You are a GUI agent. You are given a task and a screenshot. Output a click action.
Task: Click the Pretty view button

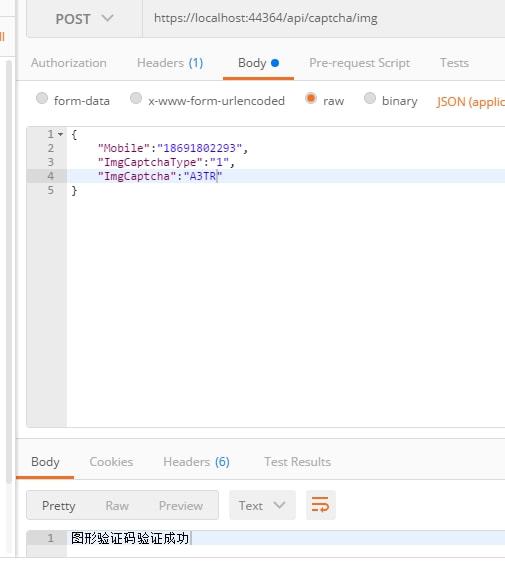(59, 505)
